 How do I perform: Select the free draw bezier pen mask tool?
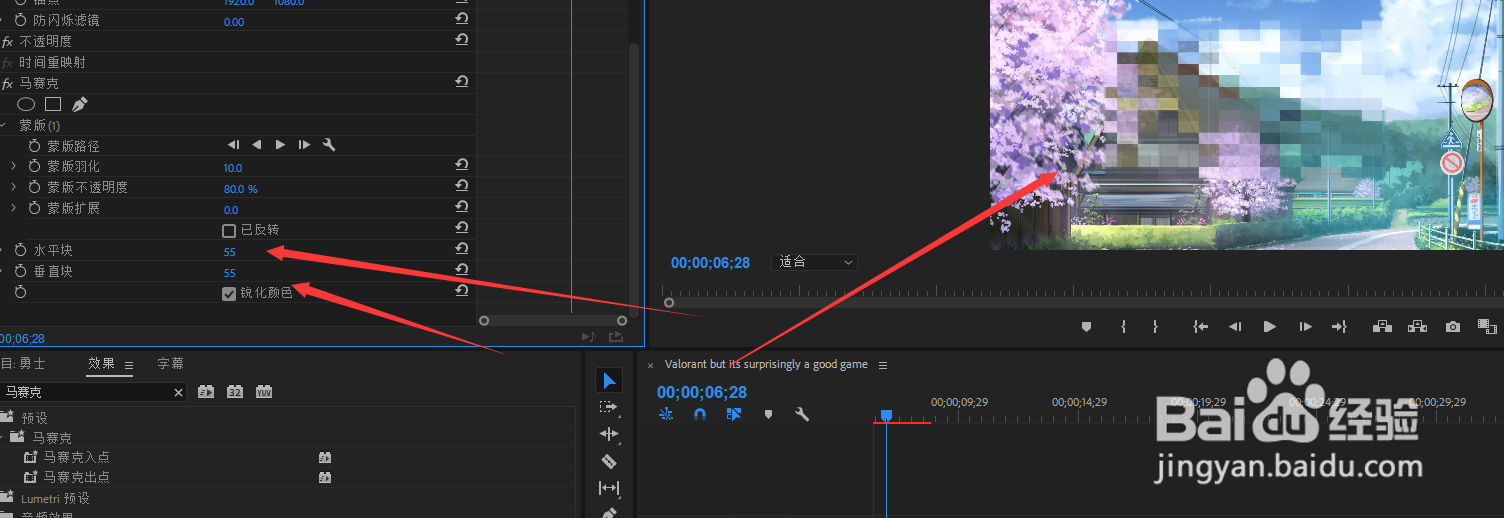pyautogui.click(x=80, y=104)
